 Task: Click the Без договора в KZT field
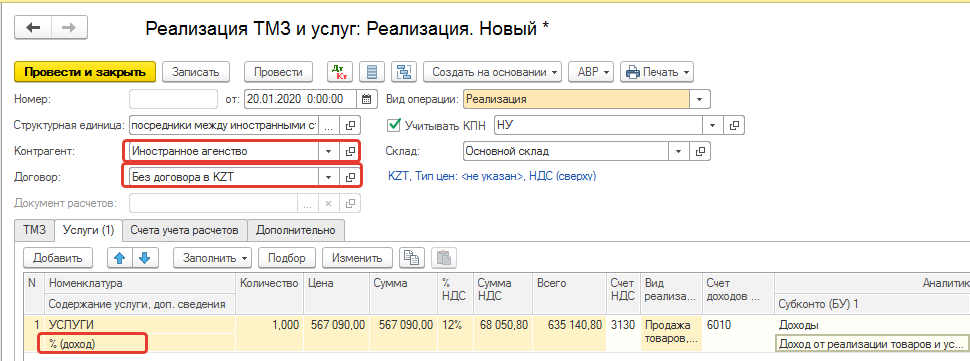(224, 177)
